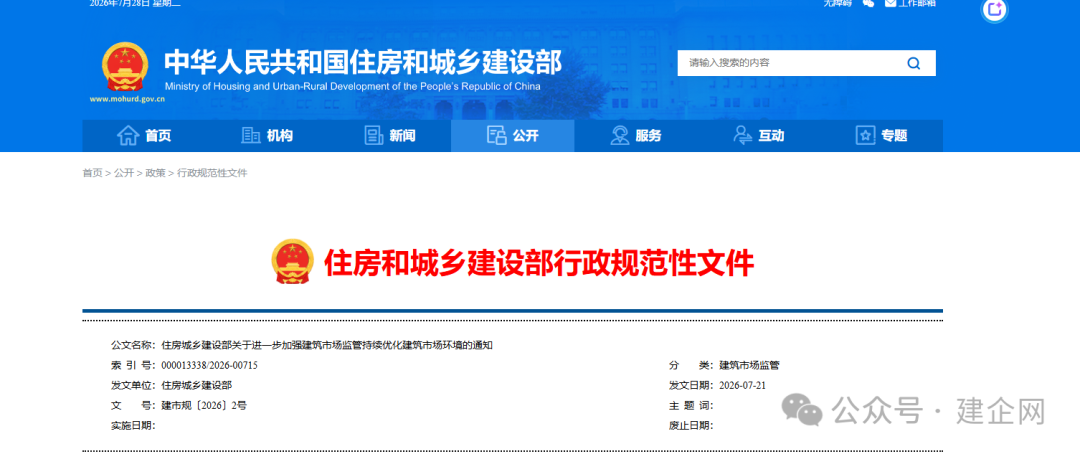Screen dimensions: 1080x454
Task: Open the 新闻 navigation item
Action: tap(390, 136)
